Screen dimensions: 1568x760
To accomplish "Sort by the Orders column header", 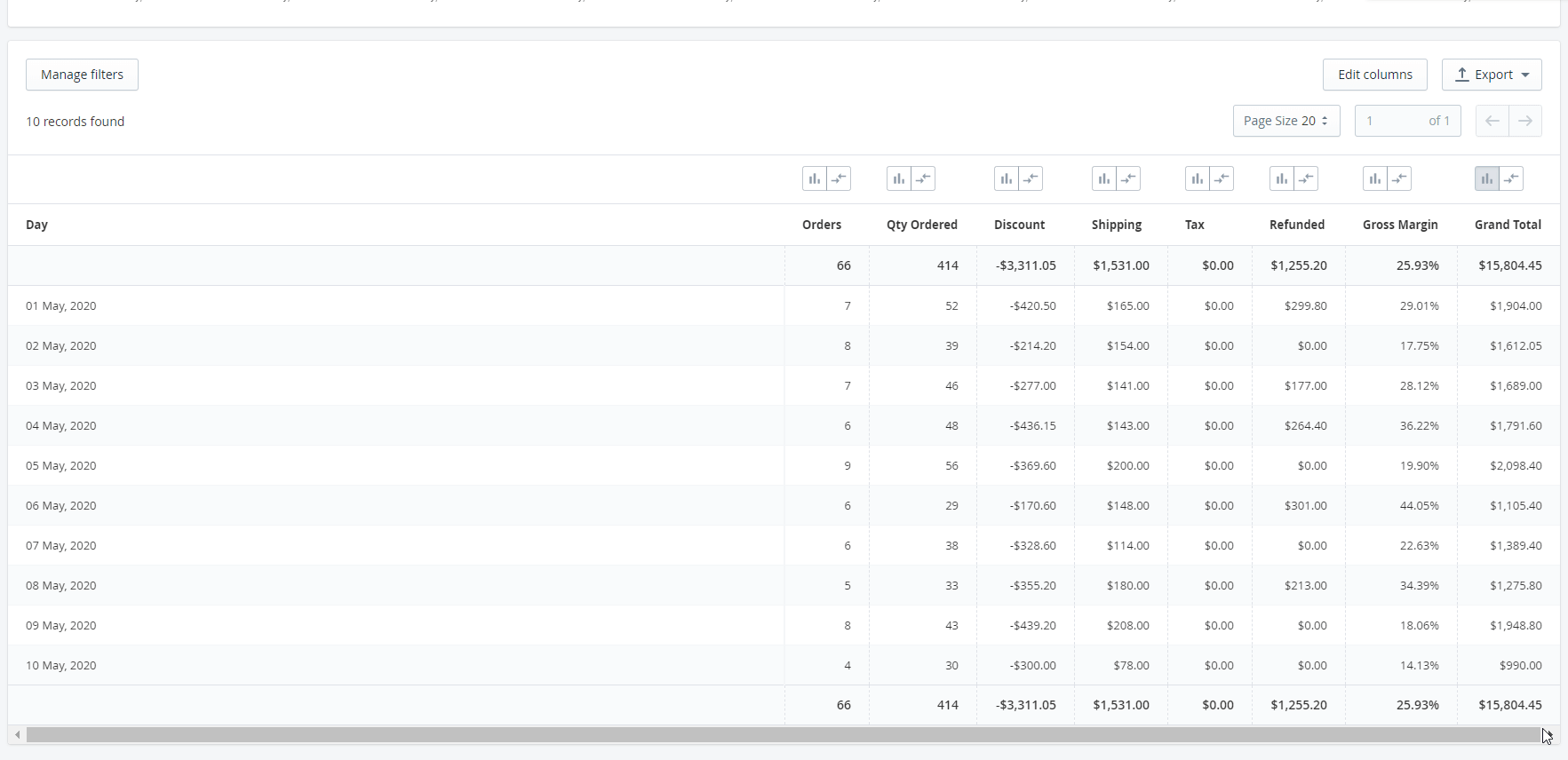I will pyautogui.click(x=822, y=225).
